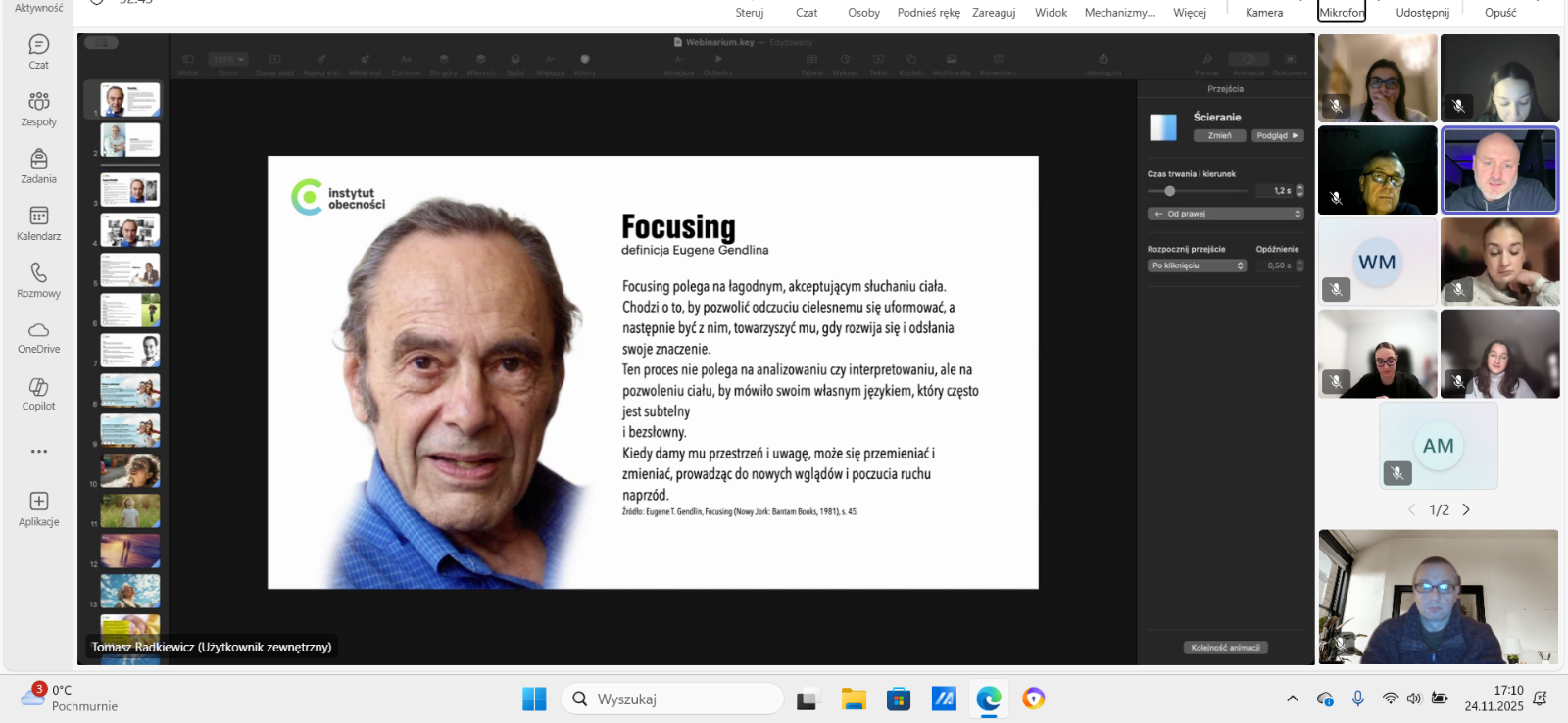Screen dimensions: 1568x723
Task: Toggle the Mikrofon in meeting controls
Action: [1341, 12]
